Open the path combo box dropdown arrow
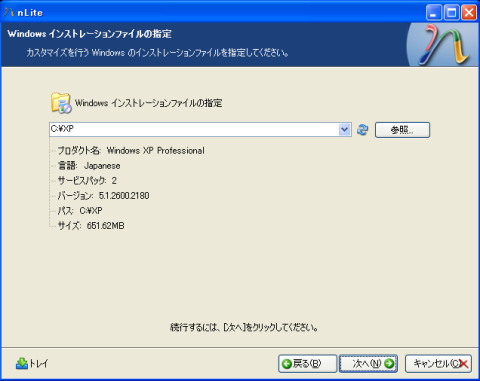This screenshot has width=480, height=381. click(x=345, y=129)
